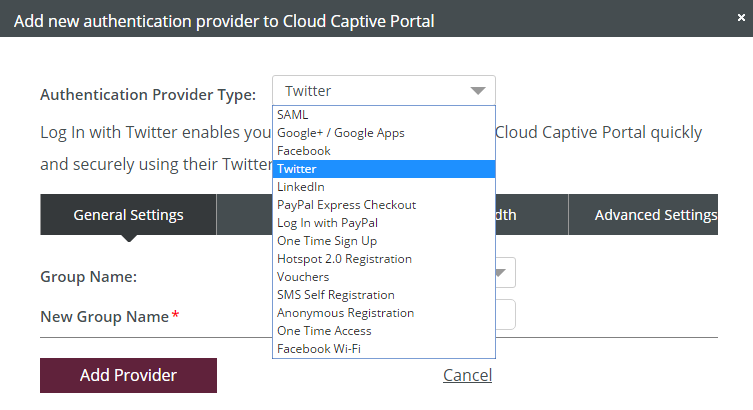Open the Authentication Provider Type dropdown
Image resolution: width=753 pixels, height=410 pixels.
[x=384, y=90]
